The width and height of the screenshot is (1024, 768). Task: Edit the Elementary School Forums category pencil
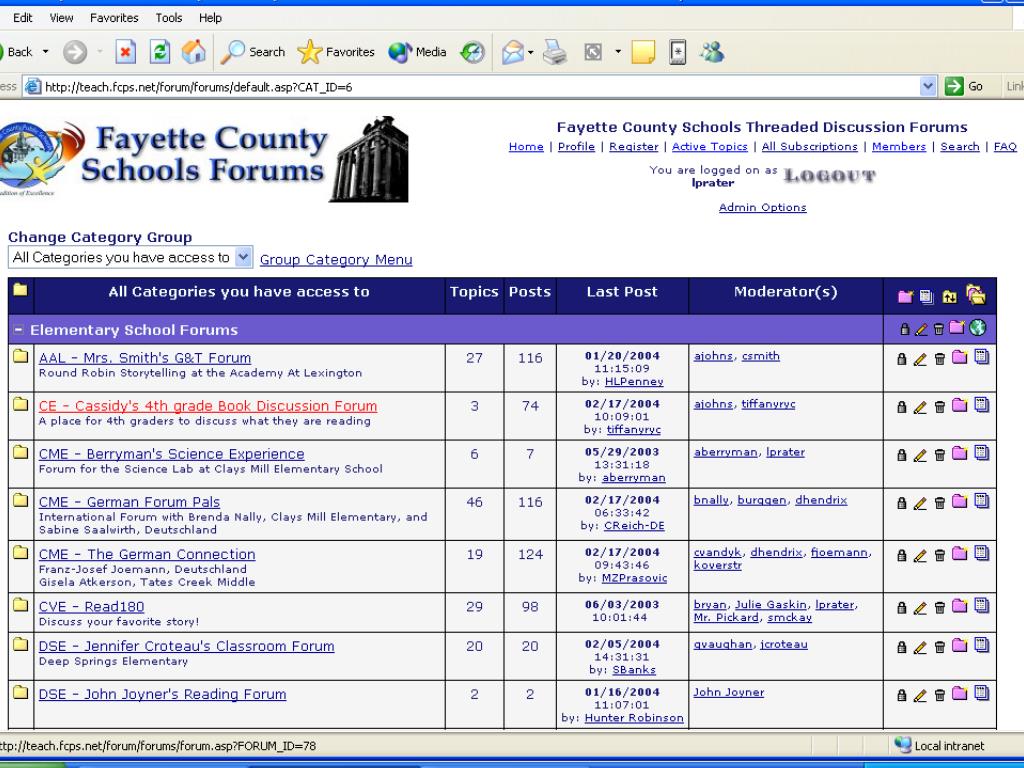pyautogui.click(x=921, y=329)
